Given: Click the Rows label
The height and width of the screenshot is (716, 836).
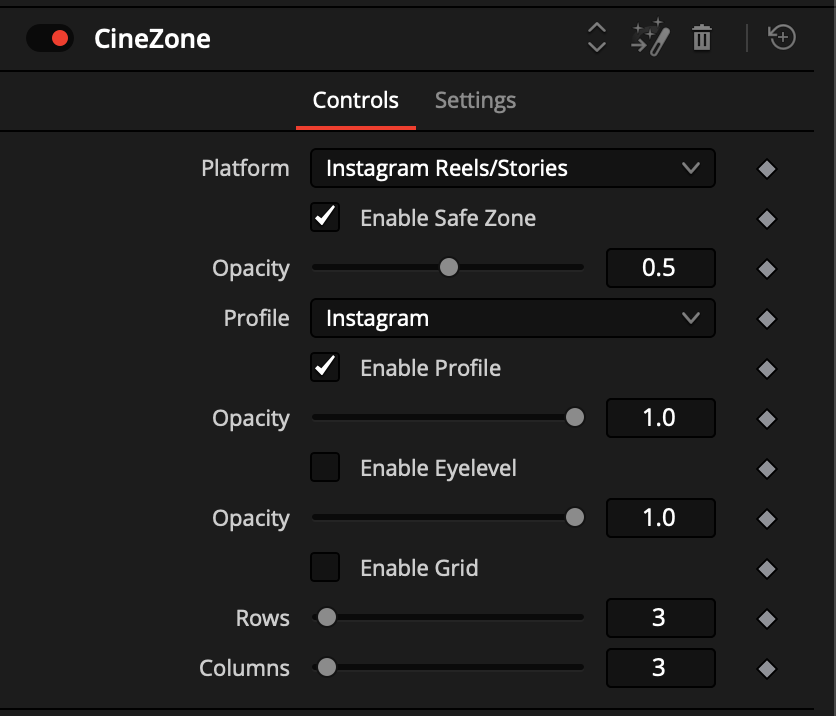Looking at the screenshot, I should 263,618.
